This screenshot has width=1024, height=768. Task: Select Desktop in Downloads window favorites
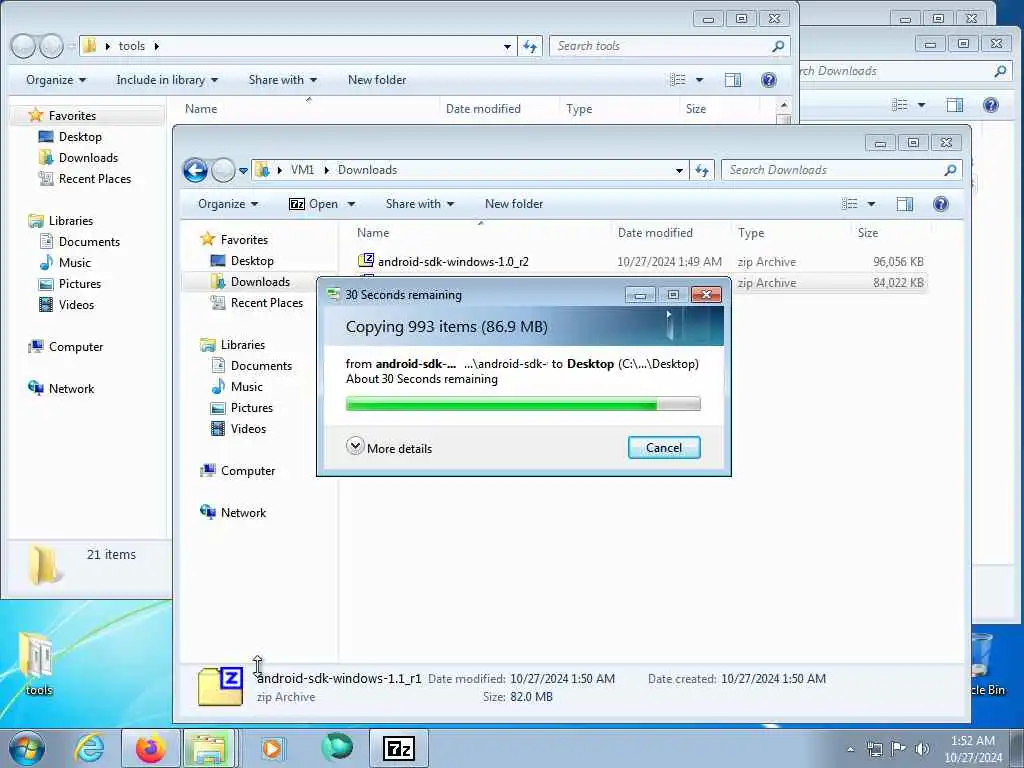(x=252, y=261)
